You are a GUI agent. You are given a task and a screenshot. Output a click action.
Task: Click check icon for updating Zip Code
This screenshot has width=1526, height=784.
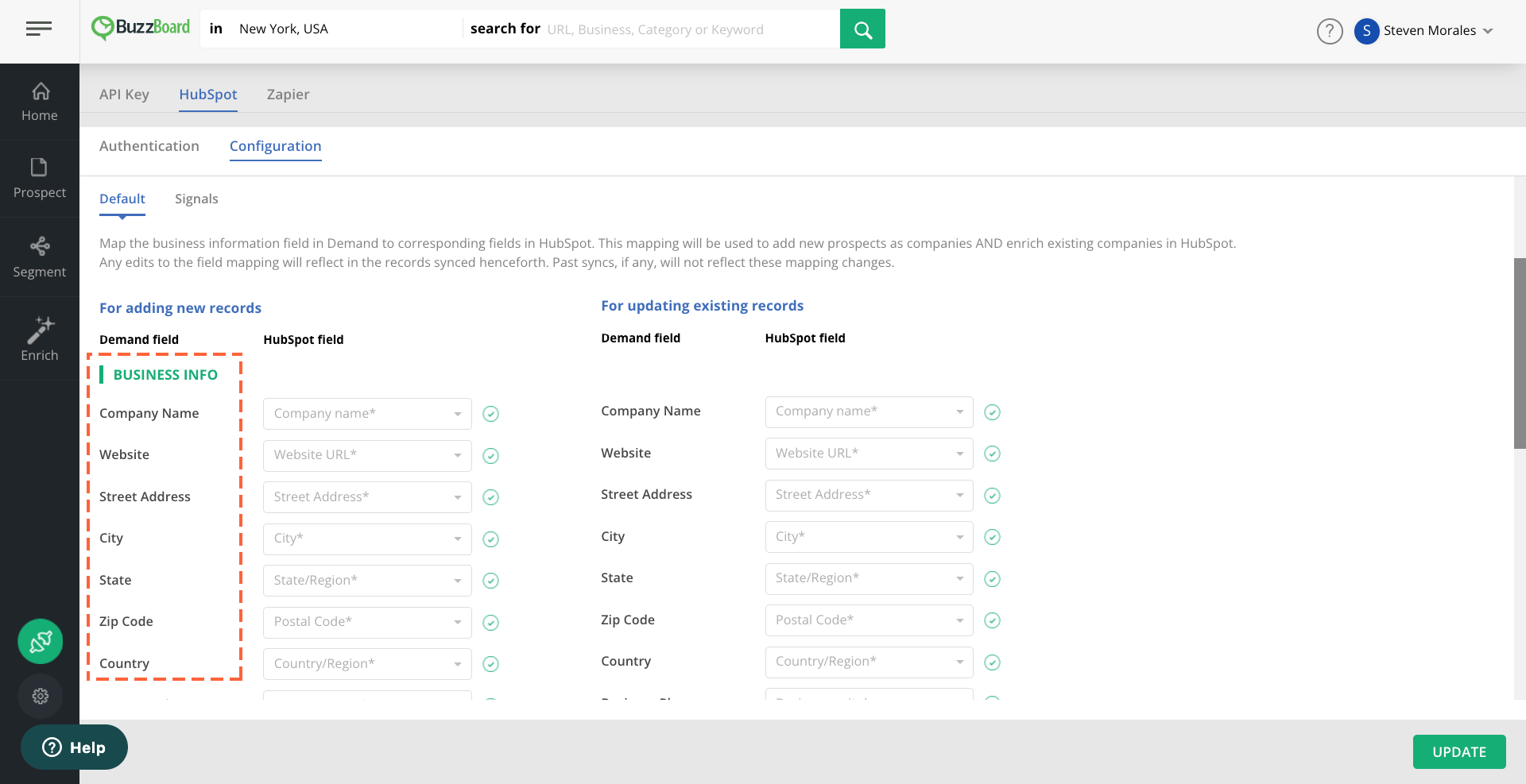tap(992, 620)
